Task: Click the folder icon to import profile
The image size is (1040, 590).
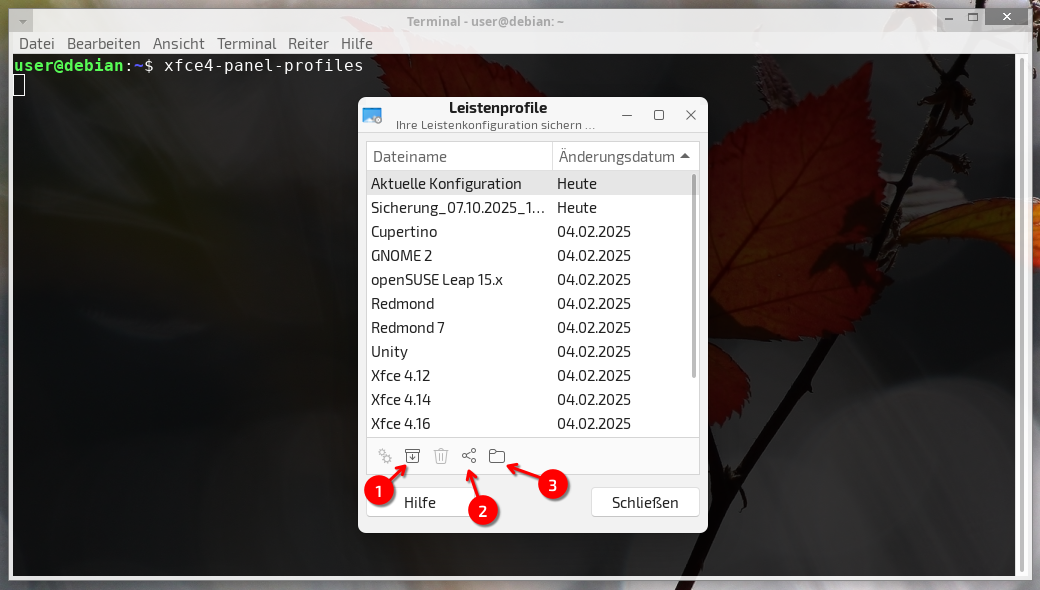Action: click(497, 456)
